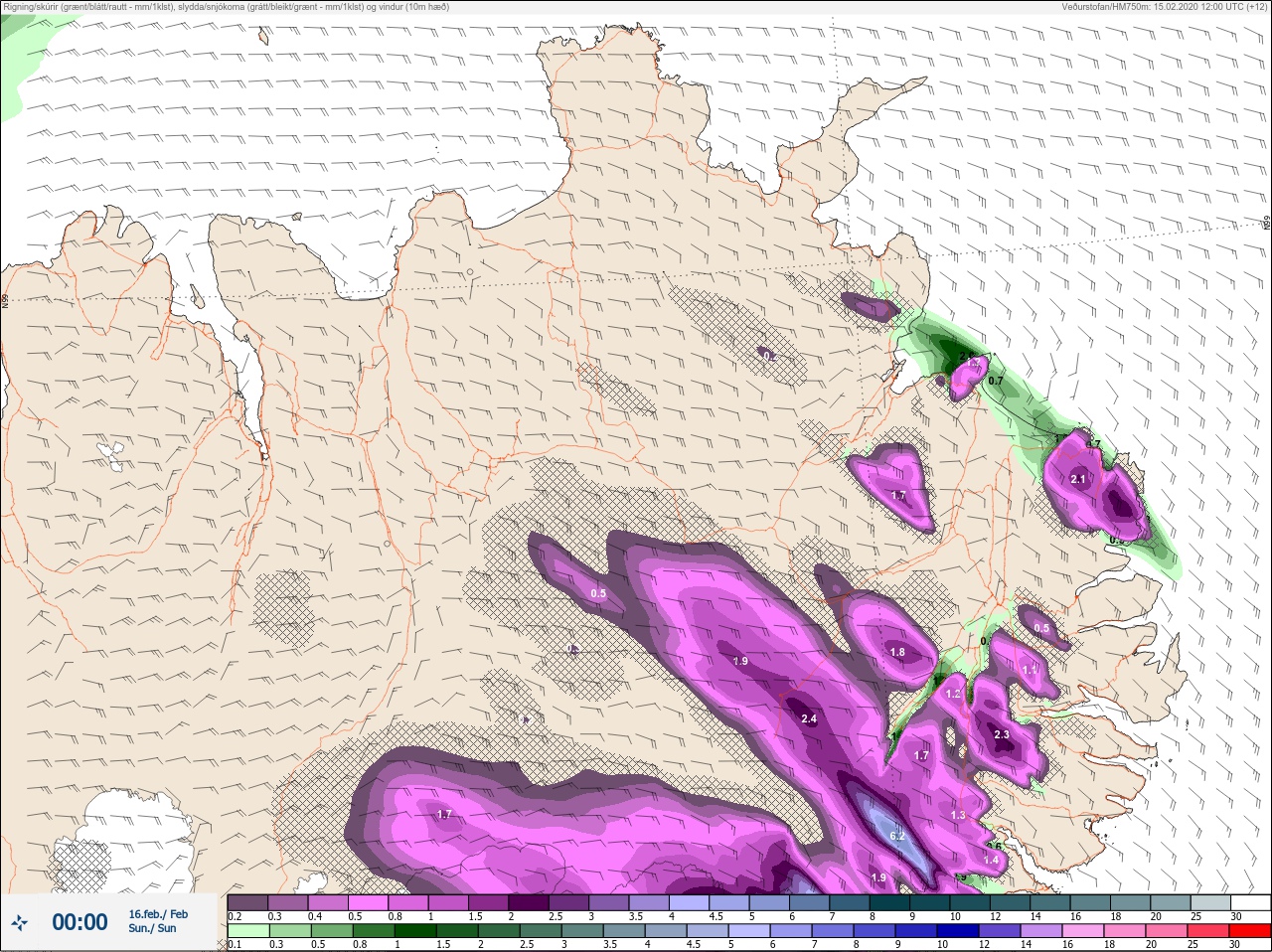
Task: Click the 2.4 precipitation value on map
Action: pyautogui.click(x=808, y=718)
